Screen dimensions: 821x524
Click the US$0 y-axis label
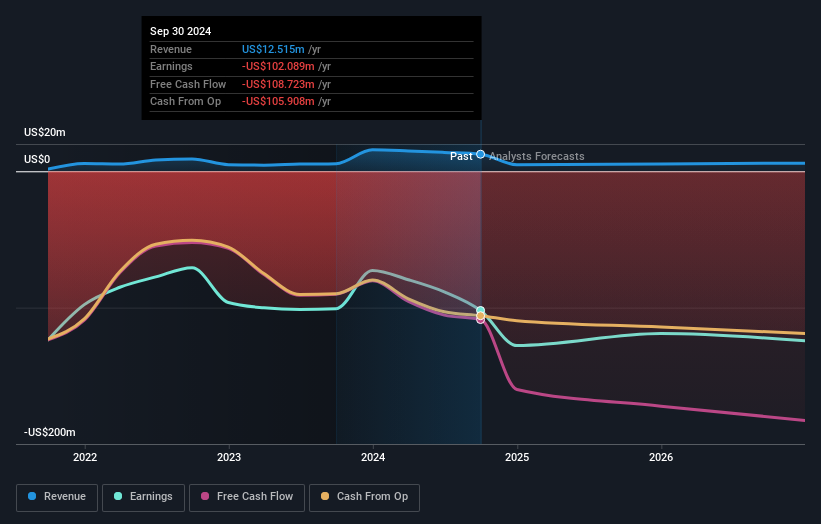[37, 159]
